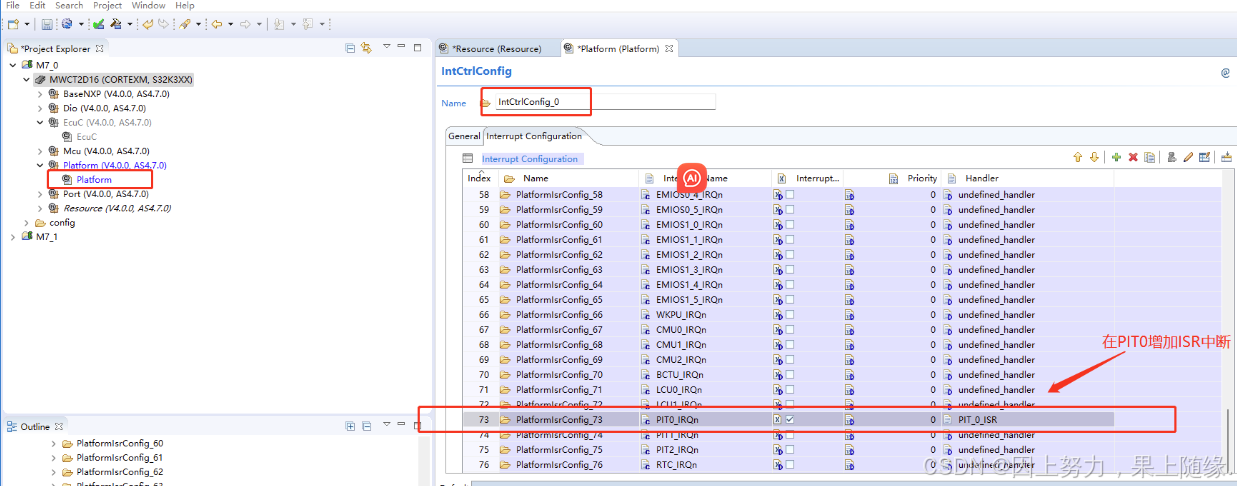
Task: Select PlatformIsrConfig_66 name cell
Action: [x=569, y=315]
